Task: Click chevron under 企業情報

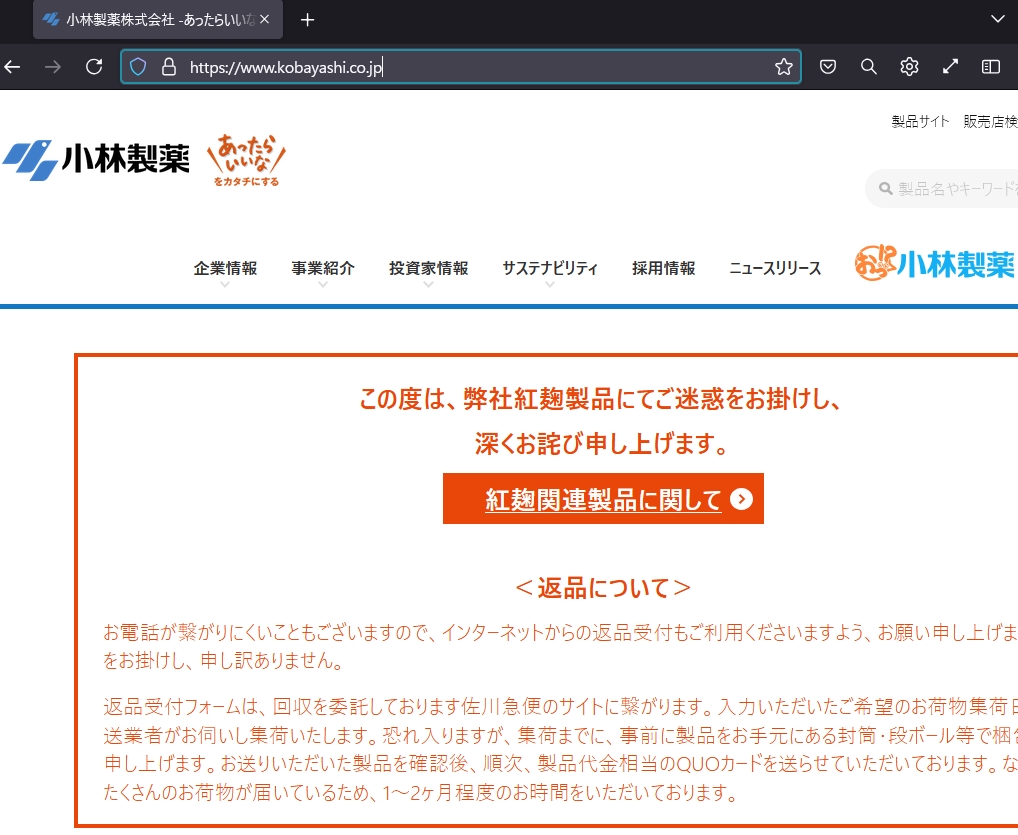Action: point(225,284)
